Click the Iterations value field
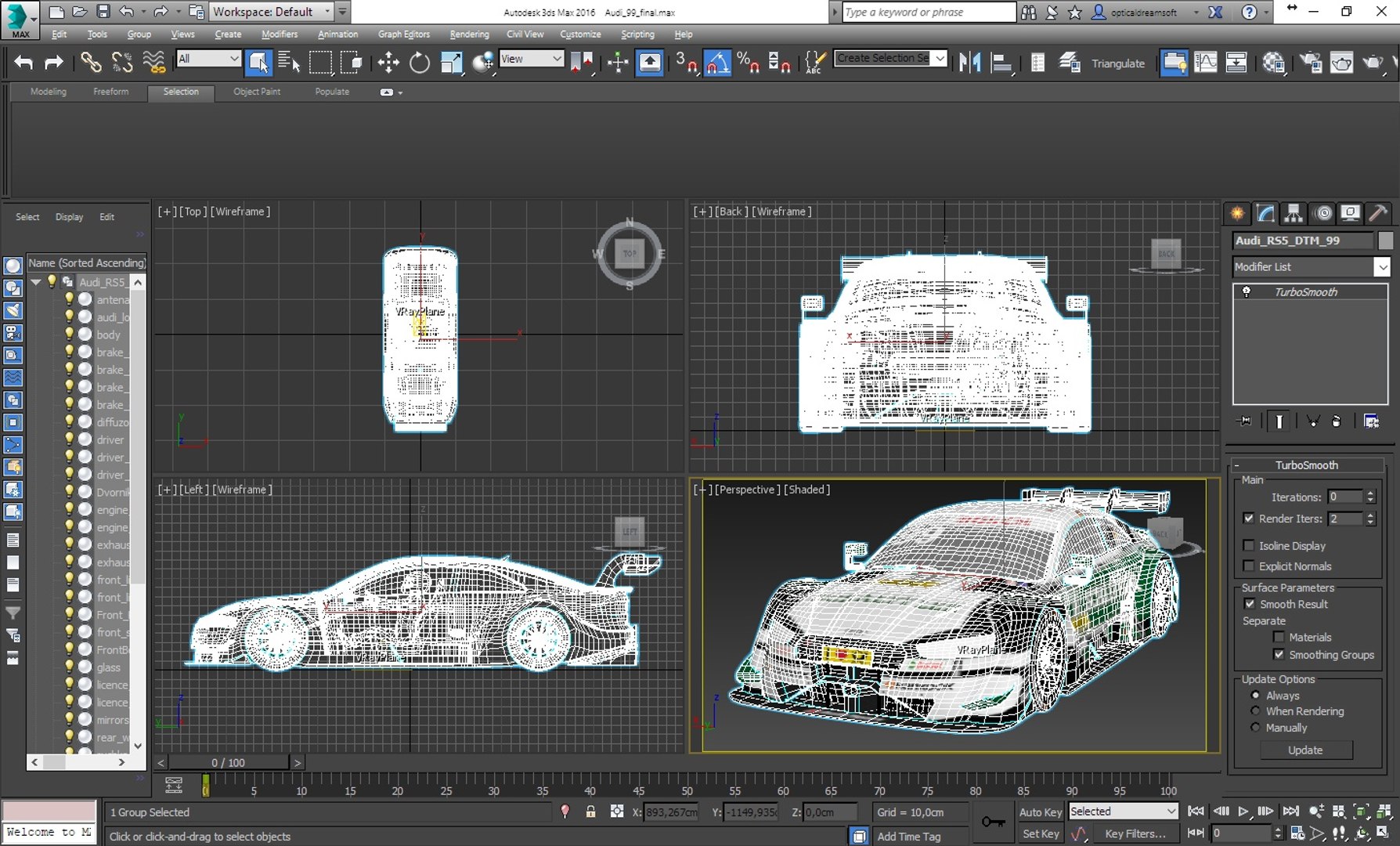This screenshot has height=846, width=1400. 1346,497
